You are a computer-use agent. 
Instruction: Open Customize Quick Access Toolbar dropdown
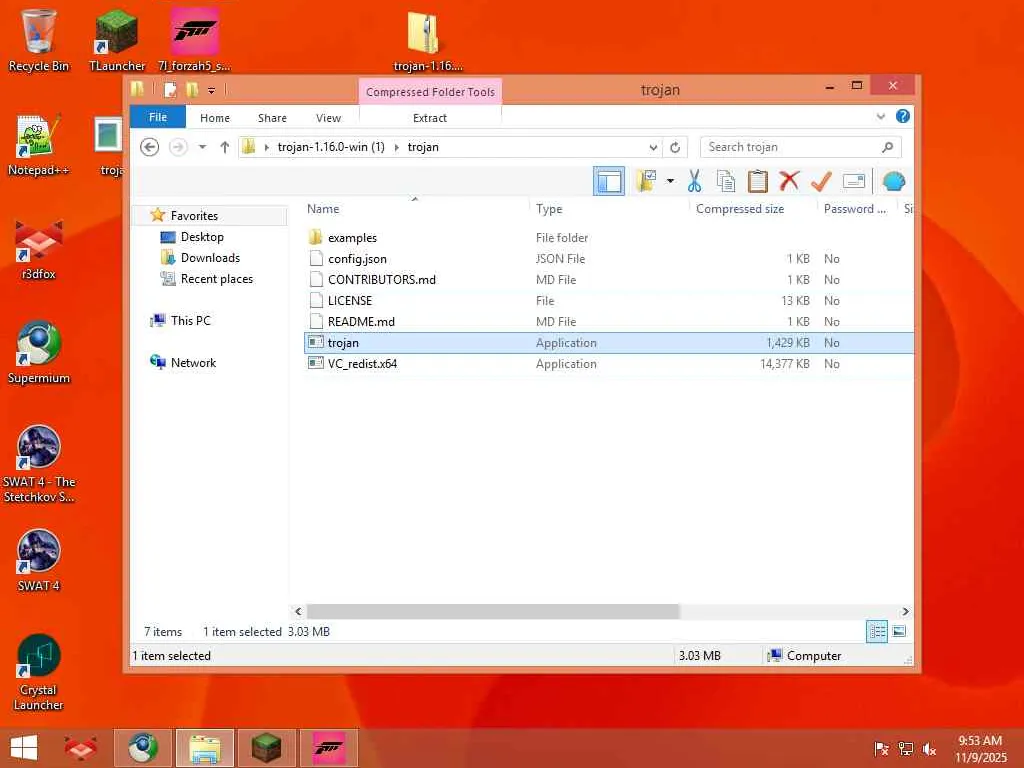coord(212,90)
